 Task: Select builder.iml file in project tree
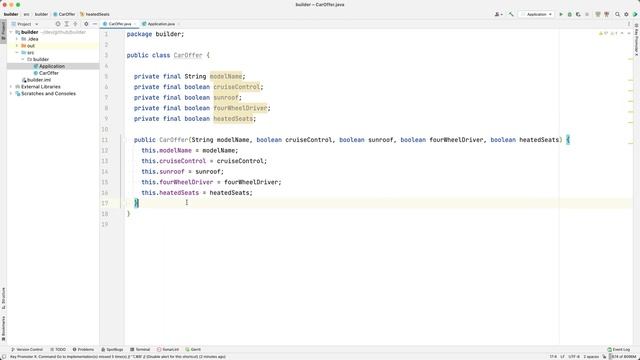(x=39, y=80)
